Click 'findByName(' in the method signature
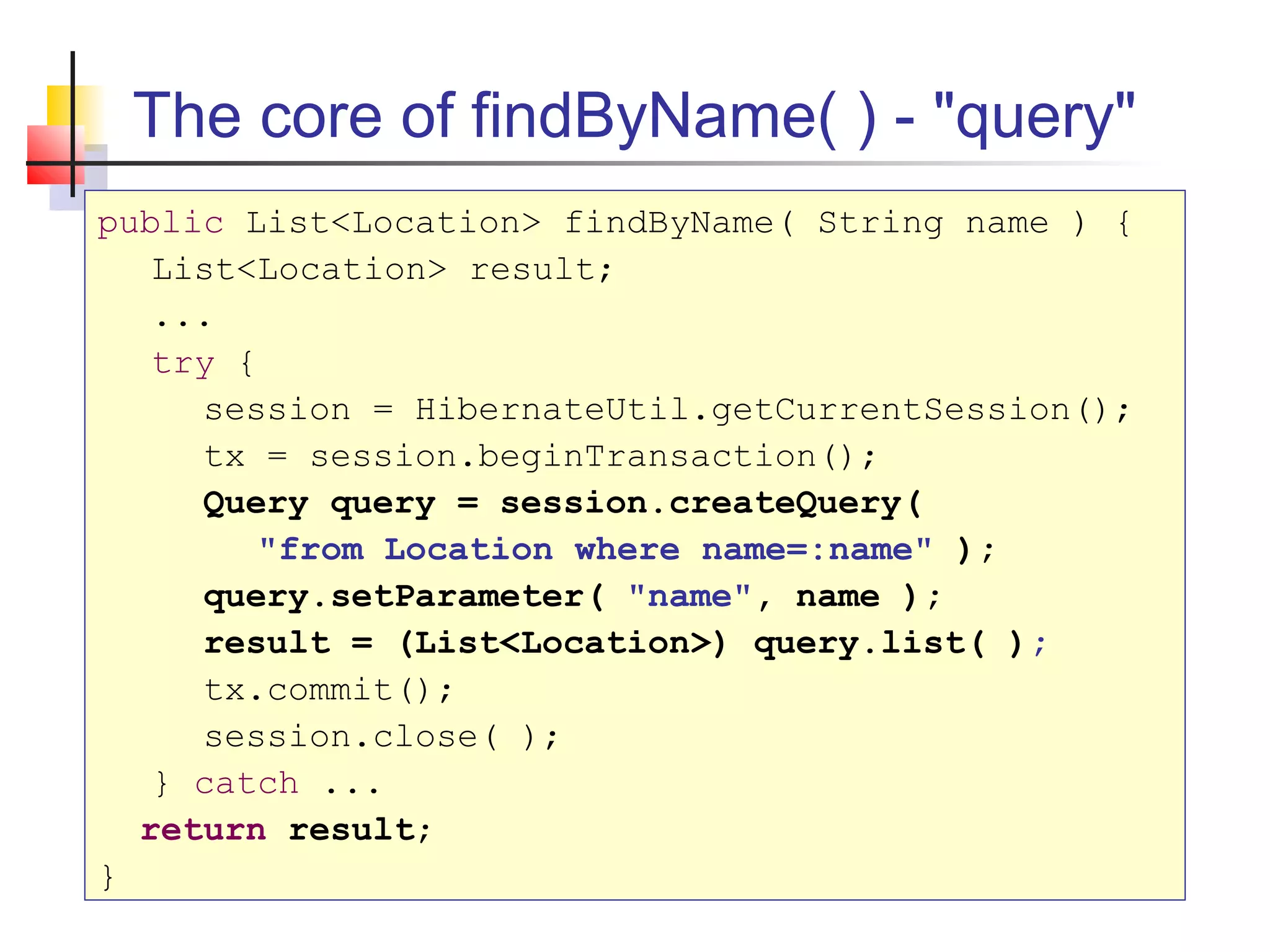This screenshot has height=952, width=1270. (678, 223)
